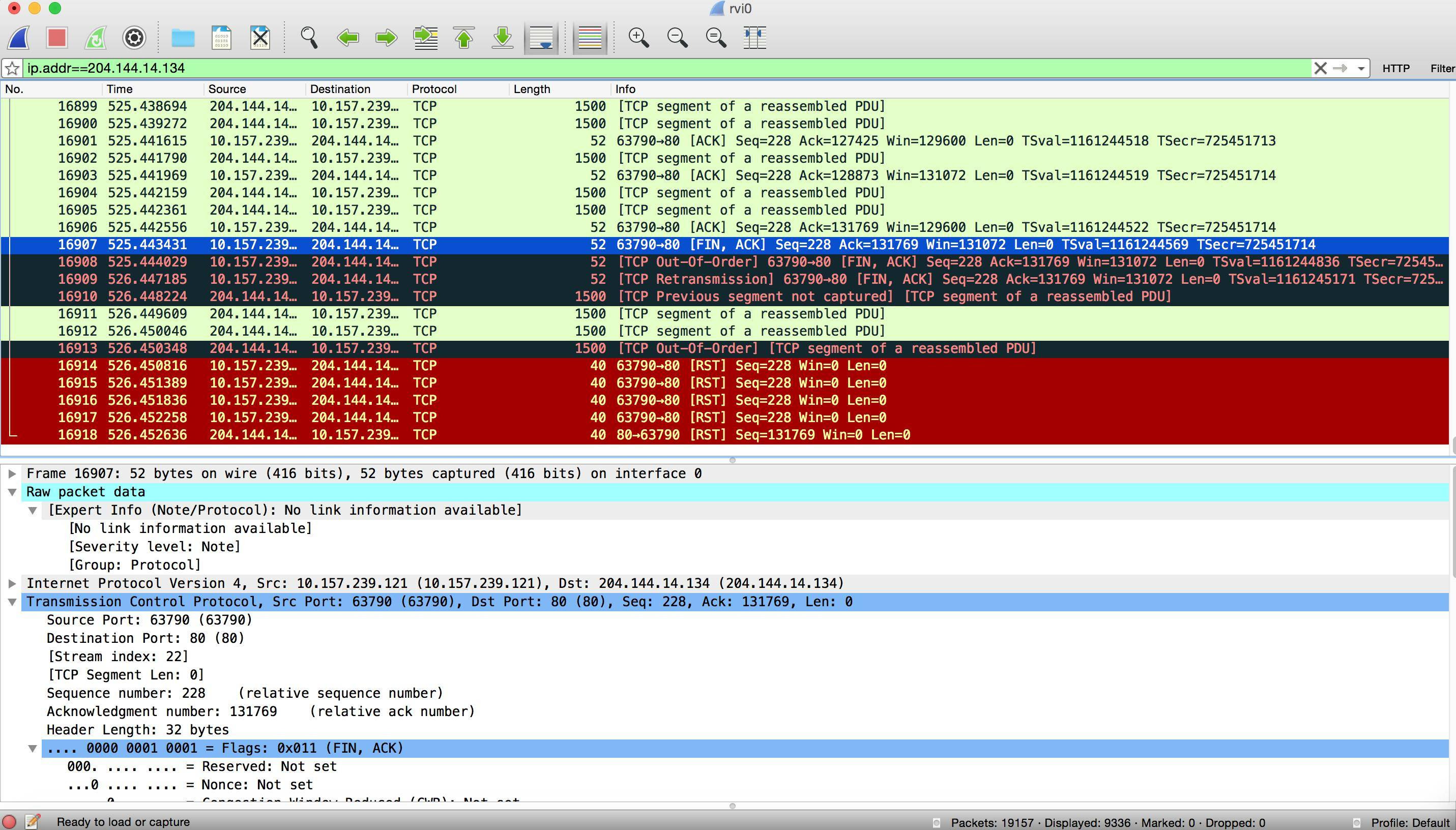Open expert info status bar indicator

pos(10,821)
